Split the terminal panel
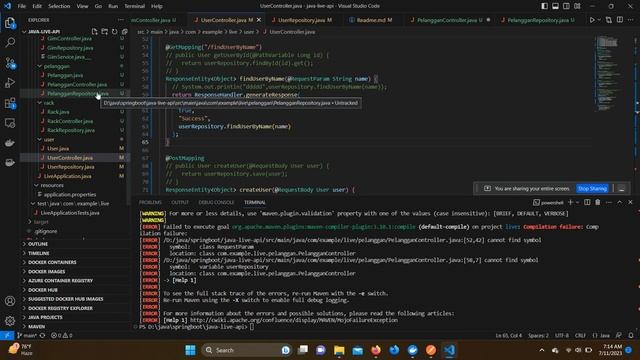This screenshot has width=640, height=360. tap(587, 202)
